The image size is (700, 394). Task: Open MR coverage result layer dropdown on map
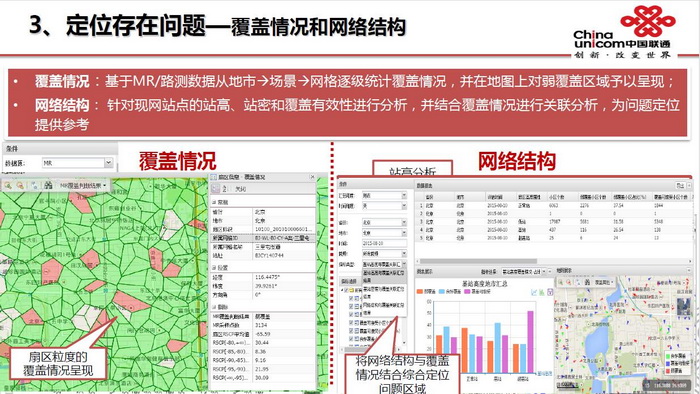click(x=82, y=185)
